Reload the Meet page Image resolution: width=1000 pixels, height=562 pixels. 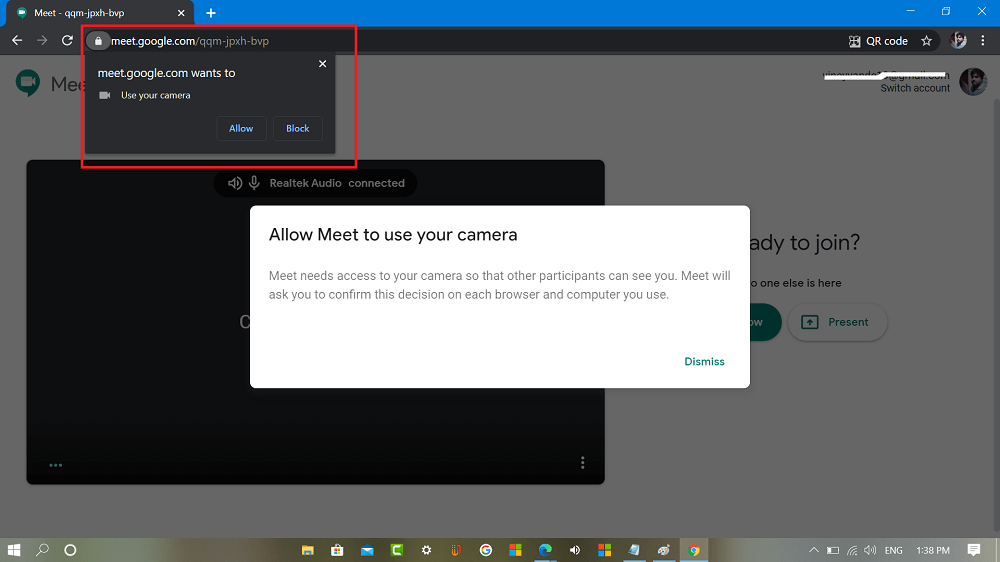coord(67,41)
